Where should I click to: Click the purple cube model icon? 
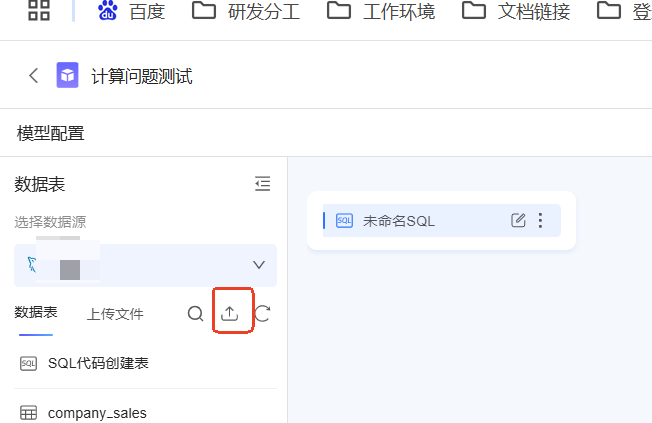click(67, 75)
